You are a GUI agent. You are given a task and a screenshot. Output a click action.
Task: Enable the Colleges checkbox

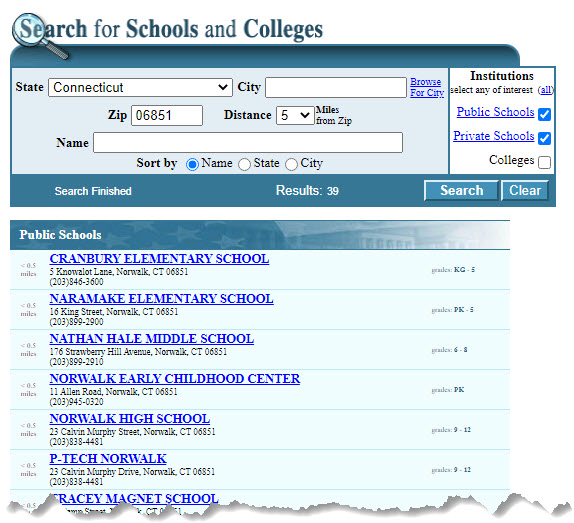544,162
